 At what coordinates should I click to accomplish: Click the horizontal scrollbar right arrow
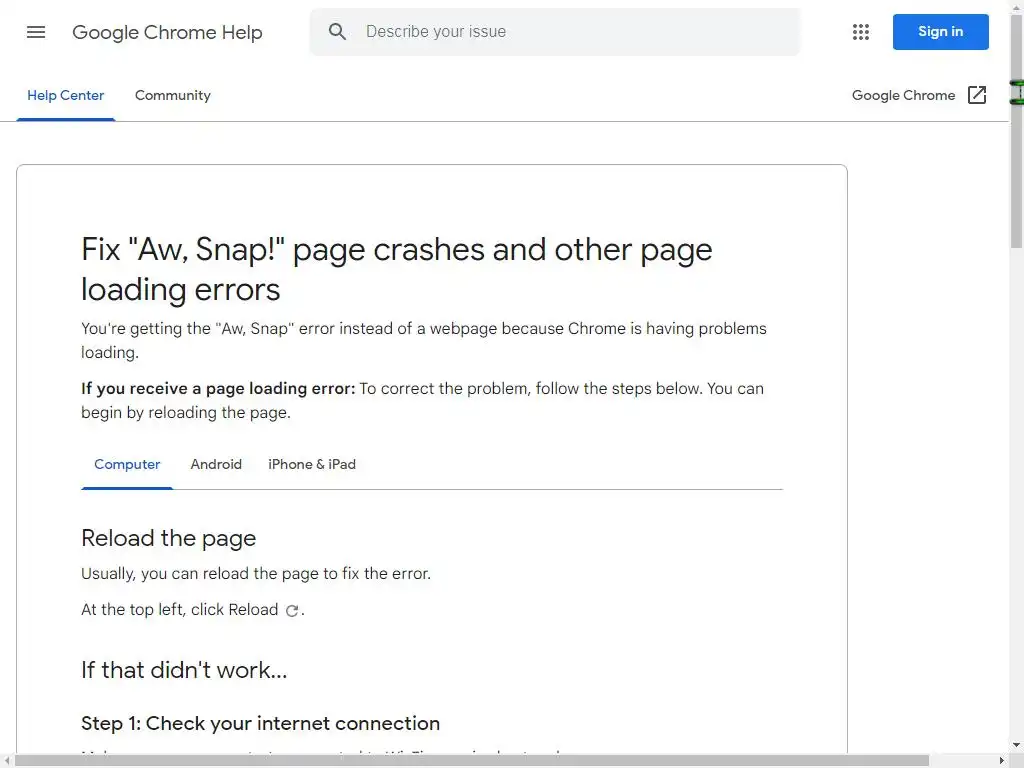(x=1002, y=761)
